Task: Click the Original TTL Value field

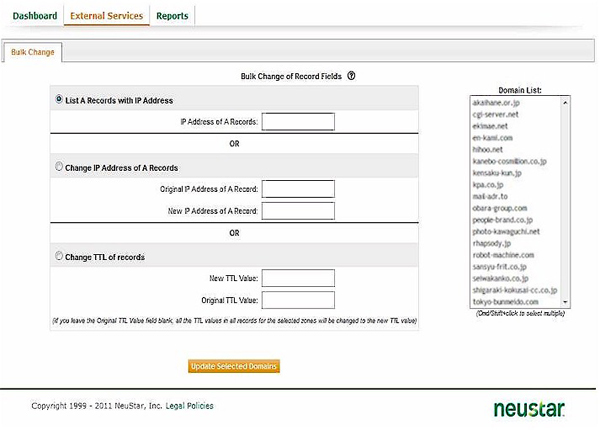Action: point(298,300)
